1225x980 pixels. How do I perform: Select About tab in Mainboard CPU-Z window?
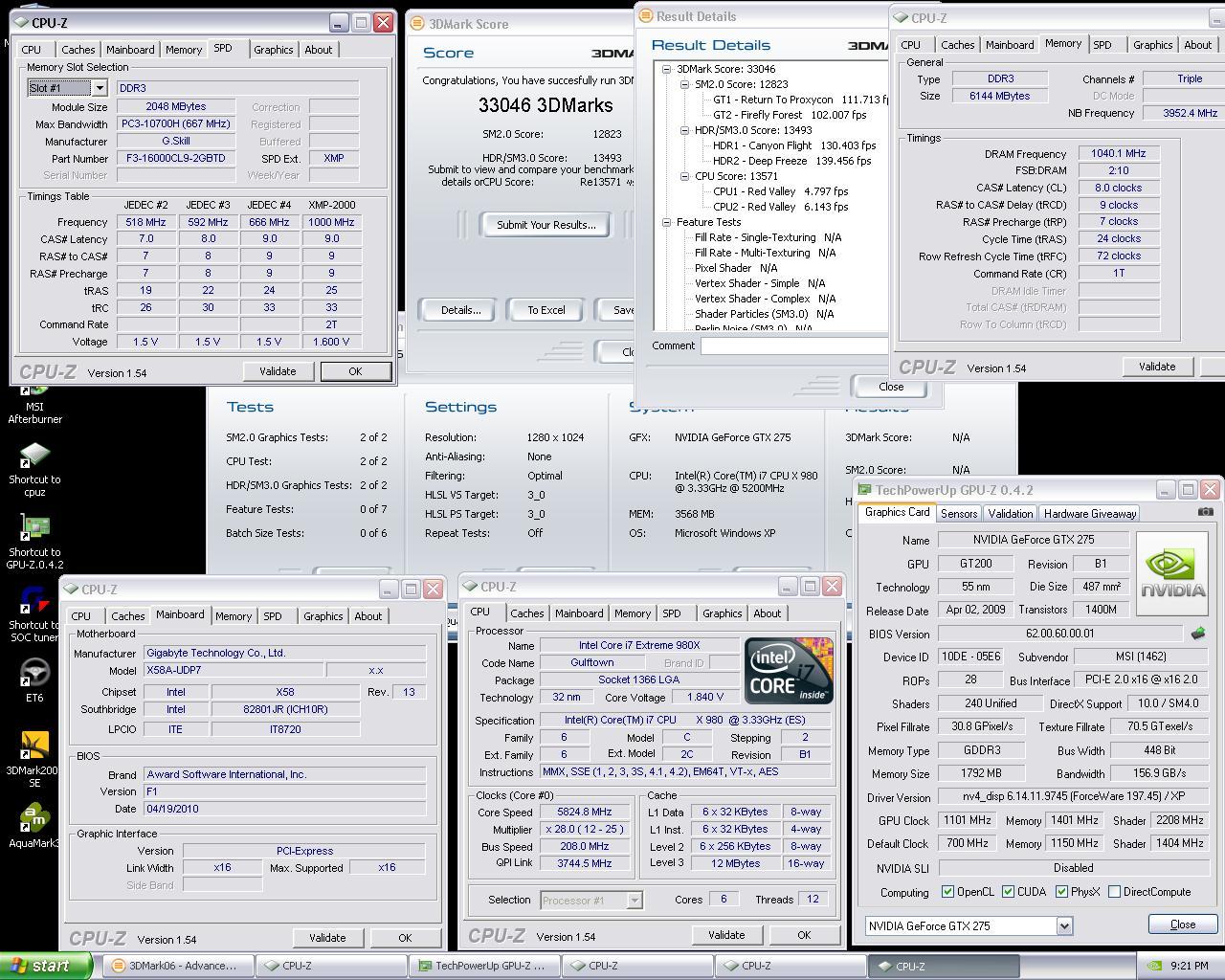coord(368,616)
